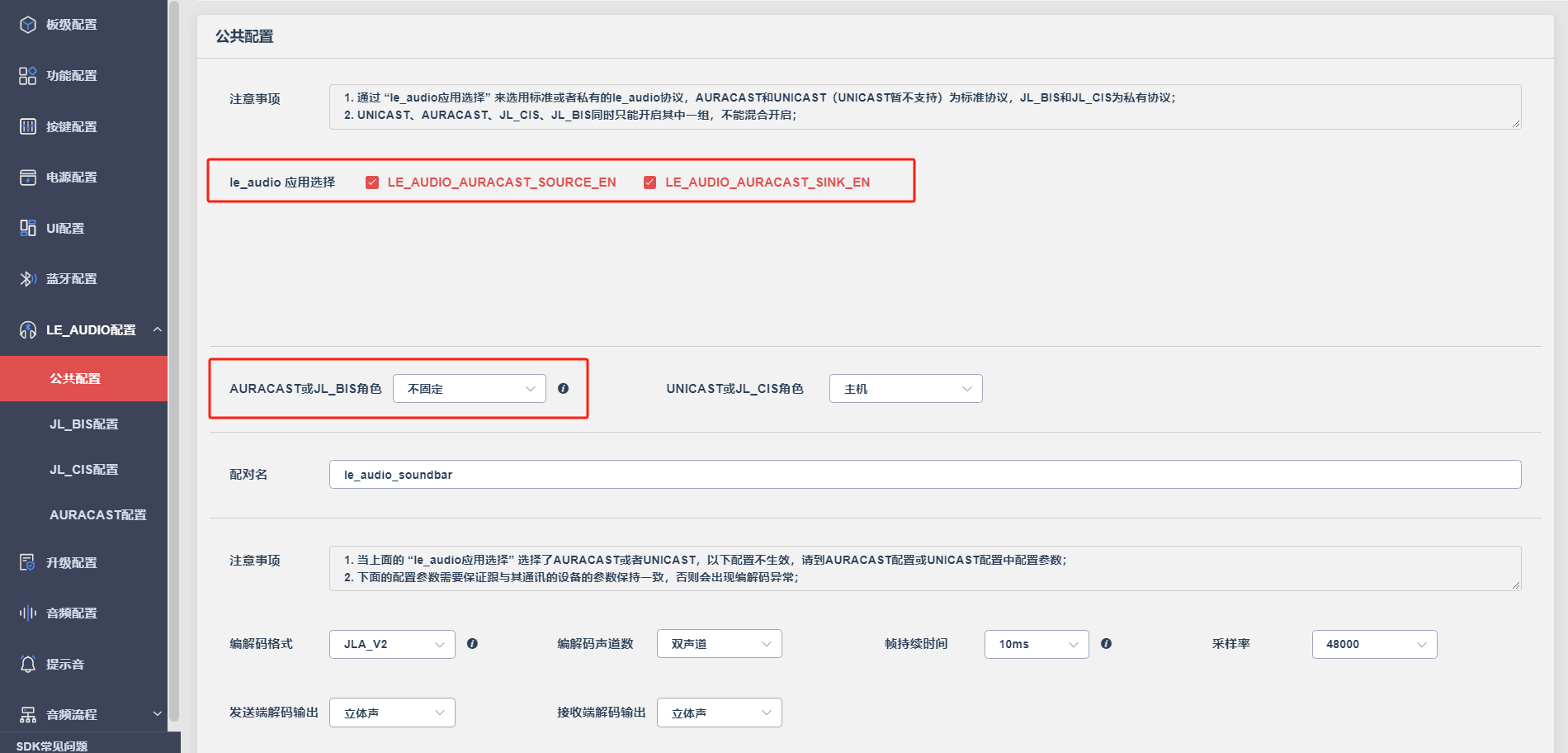Image resolution: width=1568 pixels, height=753 pixels.
Task: Click the 按键配置 sidebar icon
Action: point(28,126)
